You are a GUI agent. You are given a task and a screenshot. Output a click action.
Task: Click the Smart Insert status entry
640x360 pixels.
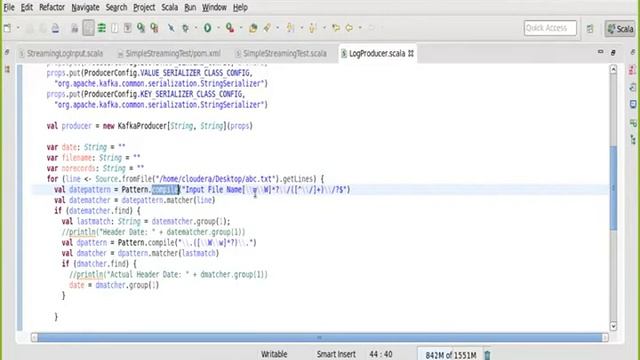pos(336,354)
